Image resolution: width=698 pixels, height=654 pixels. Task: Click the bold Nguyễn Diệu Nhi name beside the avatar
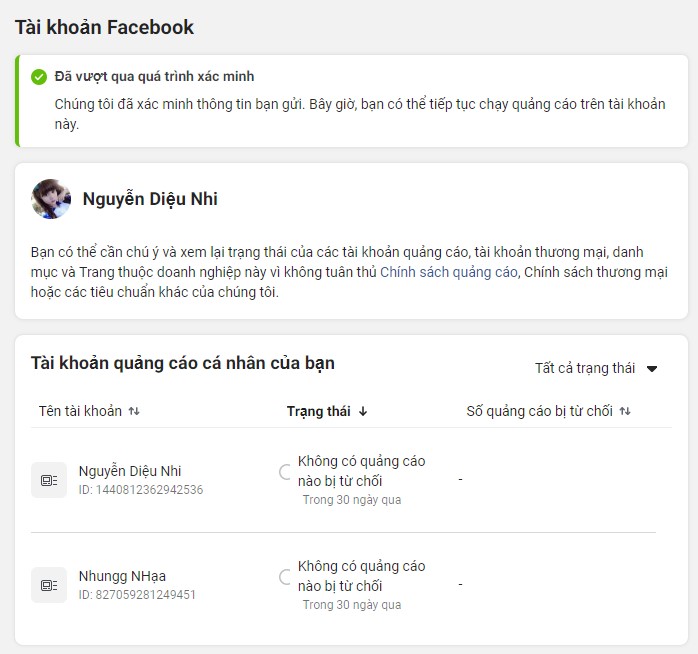click(x=150, y=199)
